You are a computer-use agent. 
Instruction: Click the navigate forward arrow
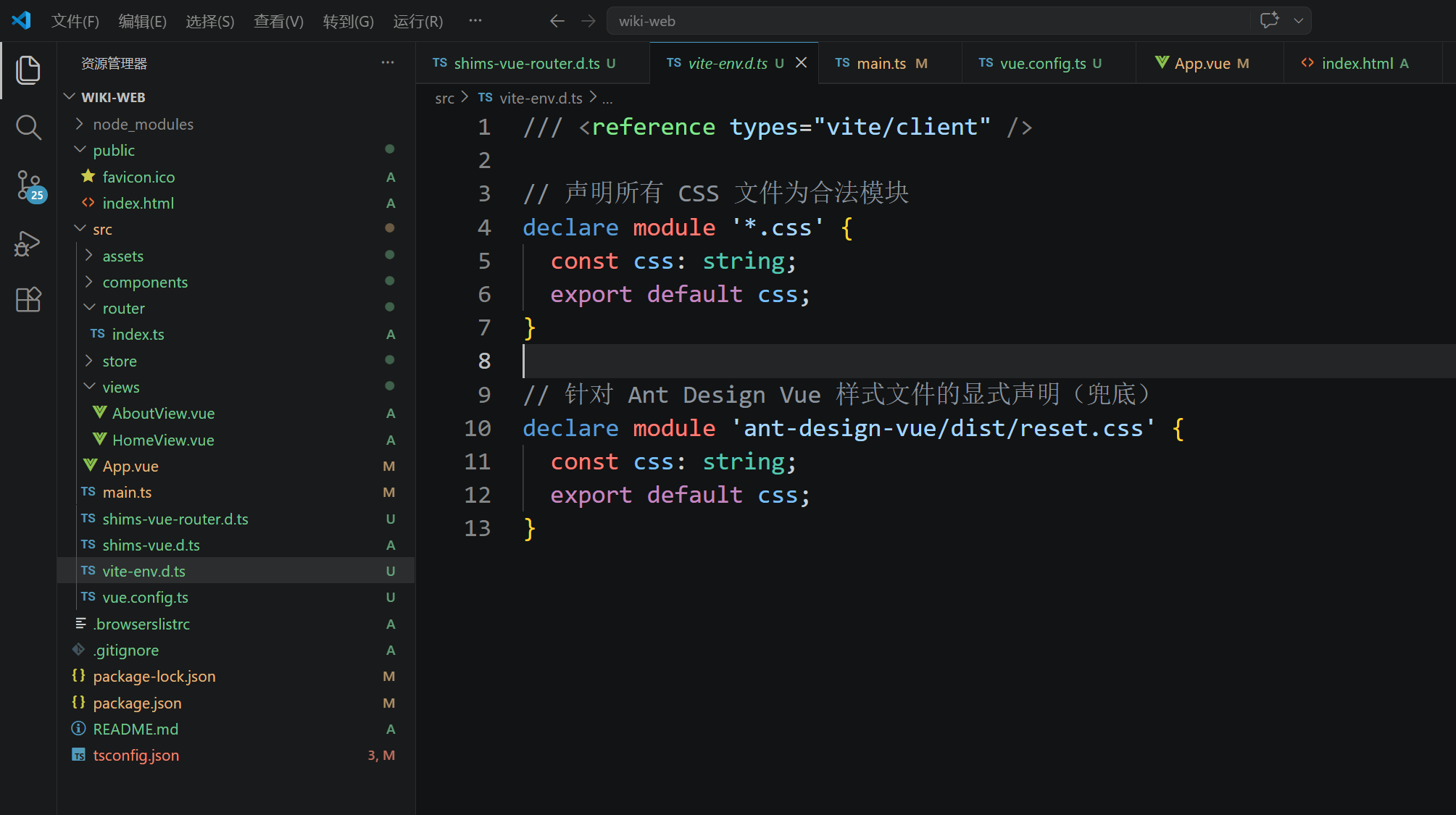point(588,21)
